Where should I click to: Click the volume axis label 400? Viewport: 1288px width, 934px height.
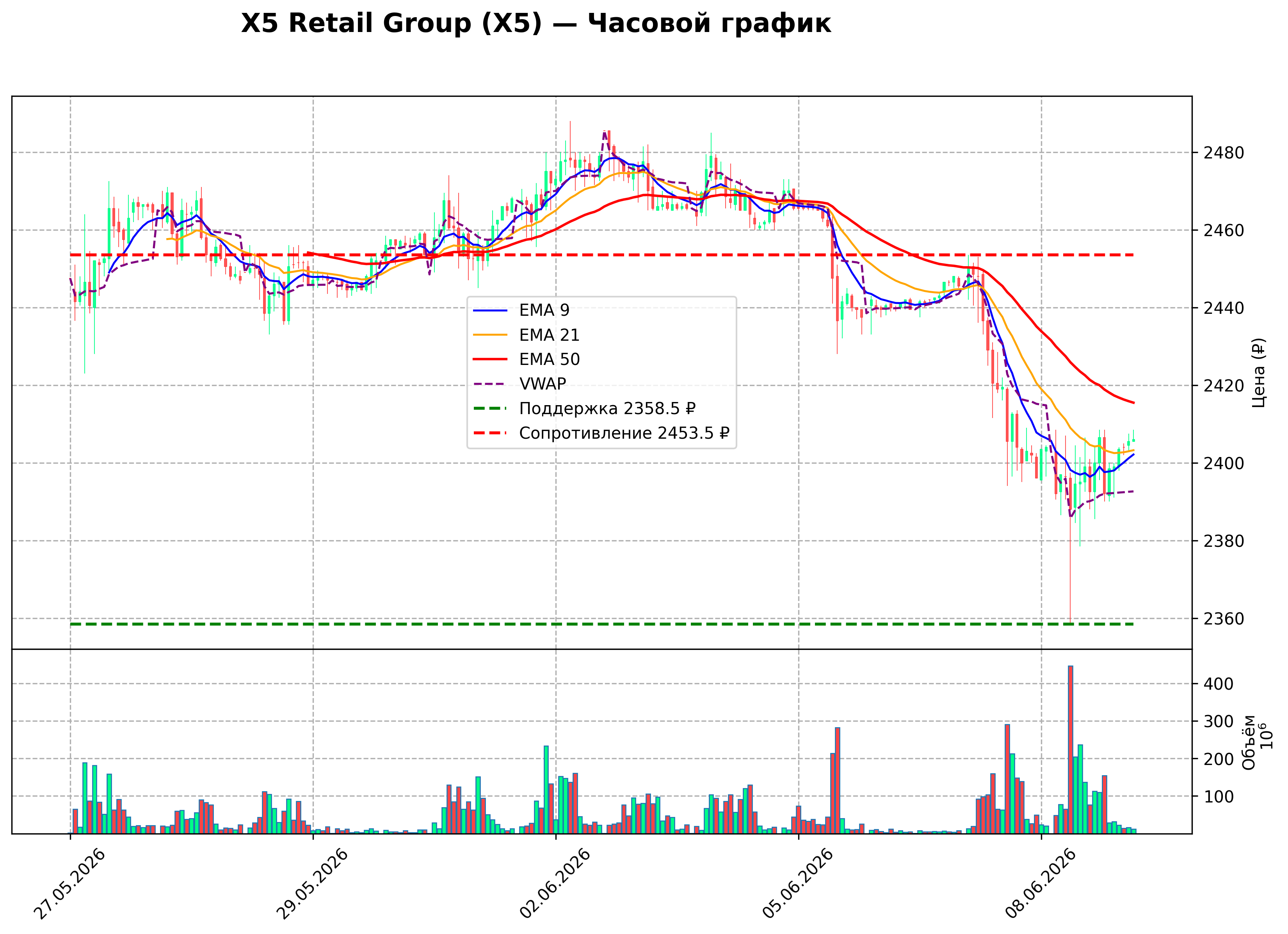pos(1219,684)
